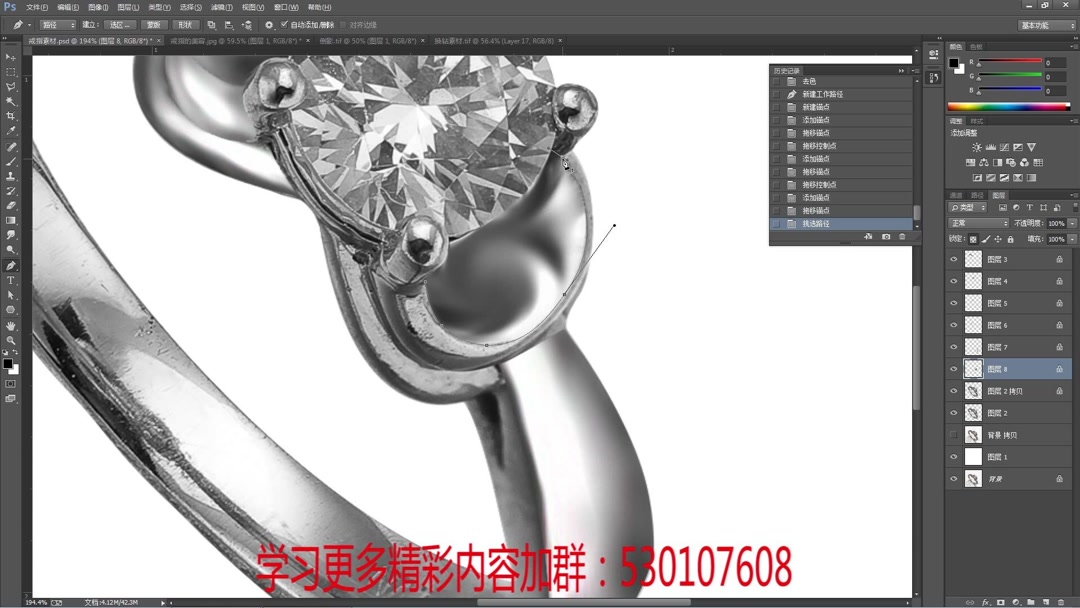Select the Pen tool in the toolbox
The image size is (1080, 608).
pyautogui.click(x=11, y=264)
